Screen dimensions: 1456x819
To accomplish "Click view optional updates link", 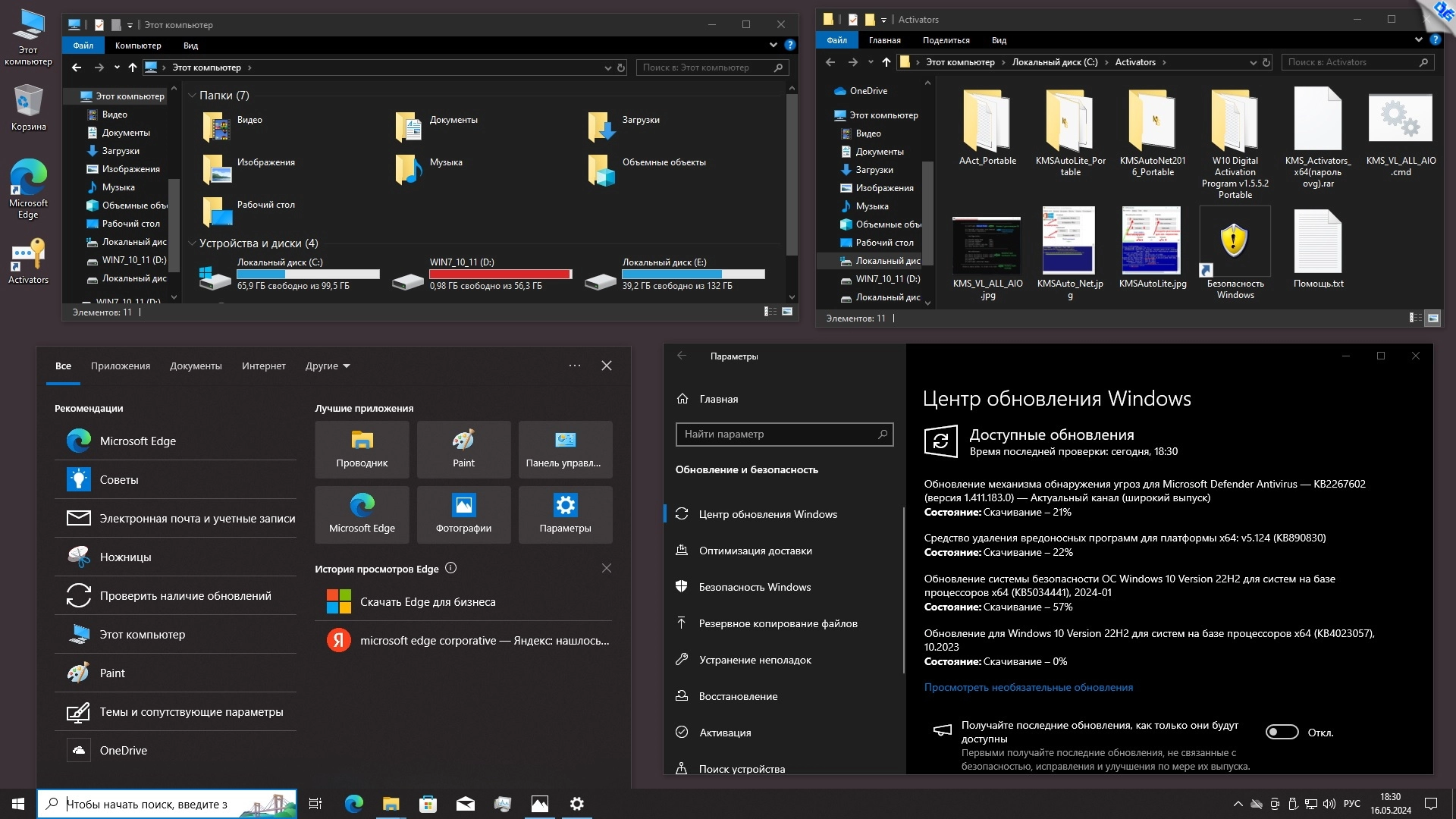I will 1028,687.
